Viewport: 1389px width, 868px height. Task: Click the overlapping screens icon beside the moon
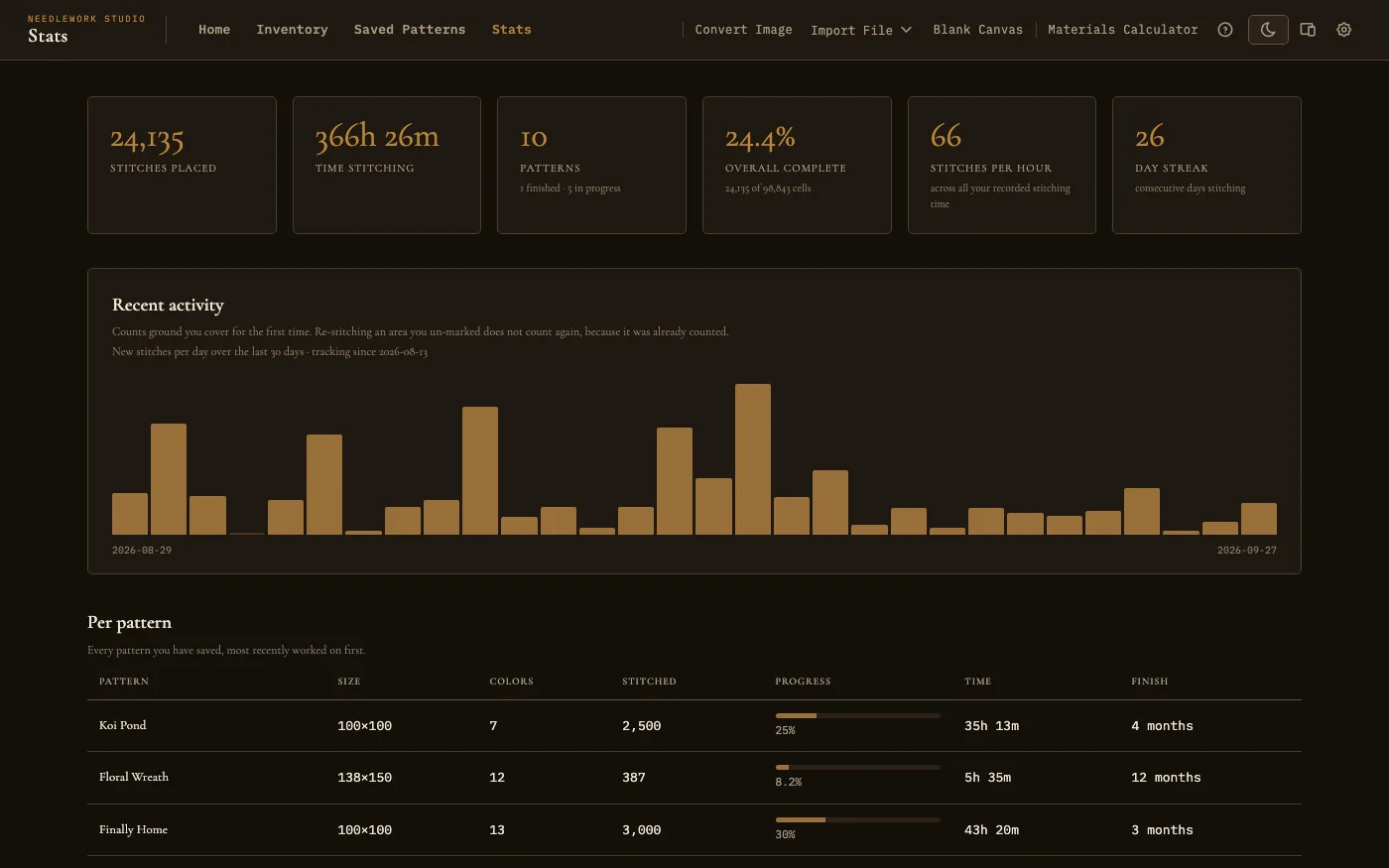(x=1308, y=30)
